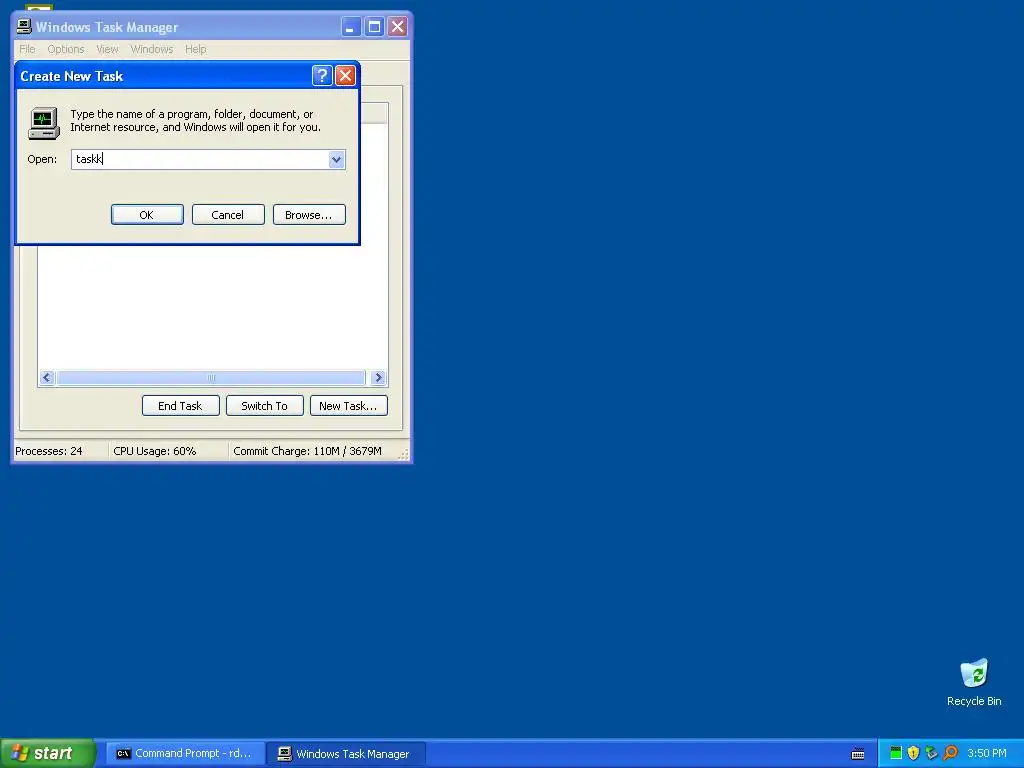Open the View menu in Task Manager
Image resolution: width=1024 pixels, height=768 pixels.
tap(107, 49)
